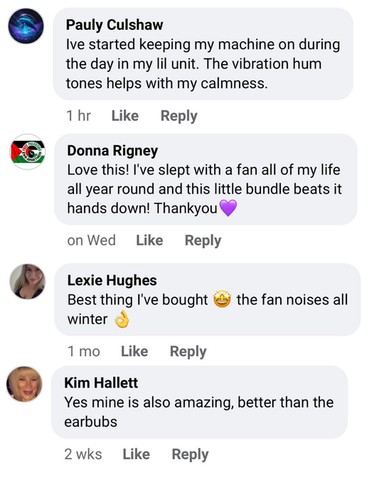The width and height of the screenshot is (384, 480).
Task: Click the star-struck emoji in Lexie's comment
Action: point(222,299)
